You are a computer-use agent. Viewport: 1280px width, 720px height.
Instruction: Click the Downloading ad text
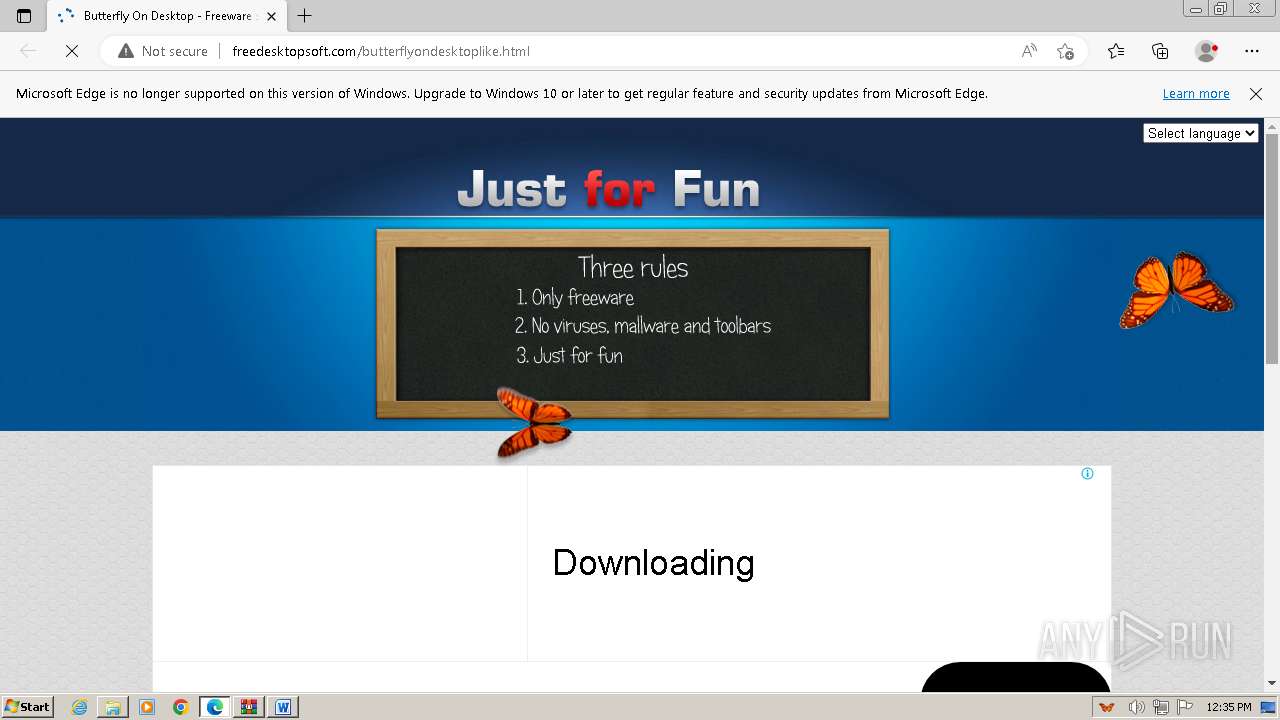pyautogui.click(x=653, y=563)
